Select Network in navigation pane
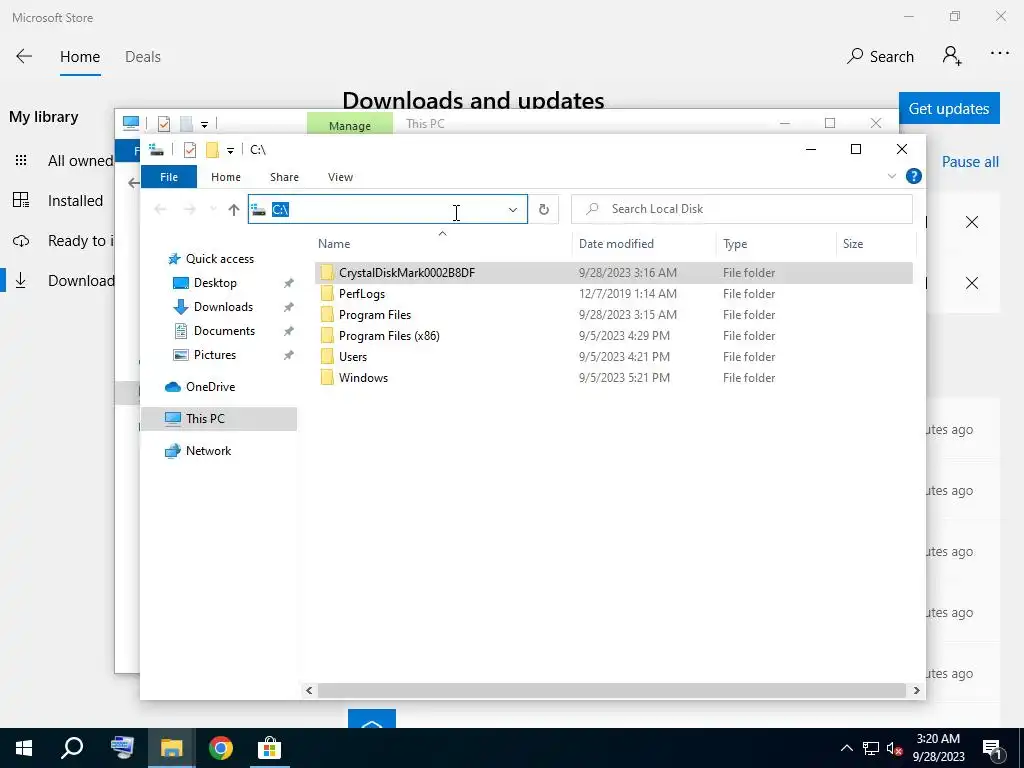 [x=208, y=451]
